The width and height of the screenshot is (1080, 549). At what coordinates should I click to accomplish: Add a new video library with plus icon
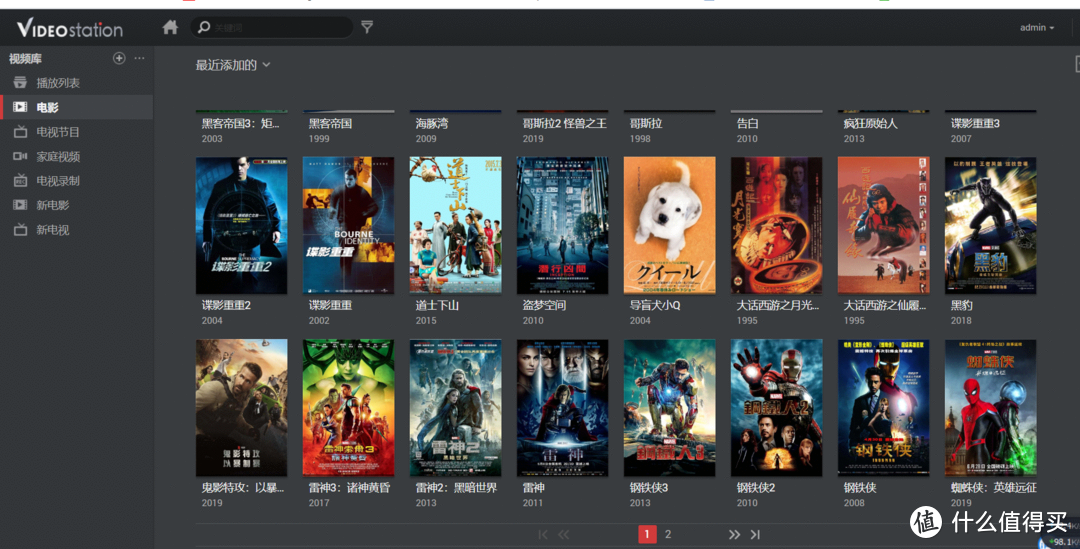(x=119, y=59)
